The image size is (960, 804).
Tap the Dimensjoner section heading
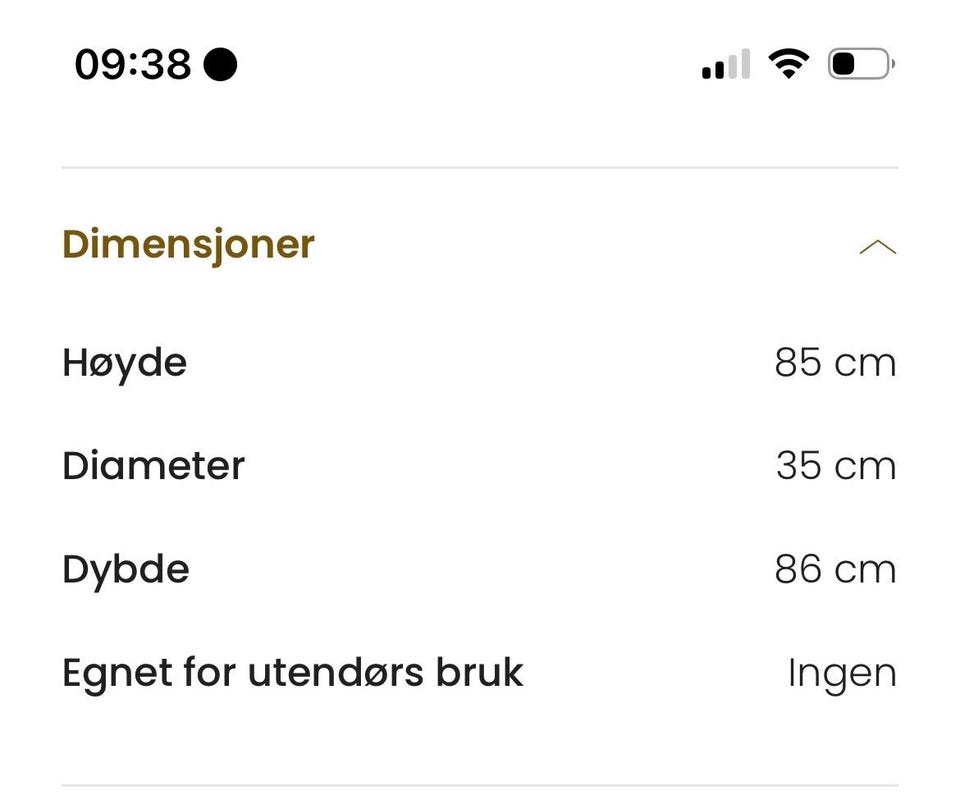pyautogui.click(x=188, y=244)
